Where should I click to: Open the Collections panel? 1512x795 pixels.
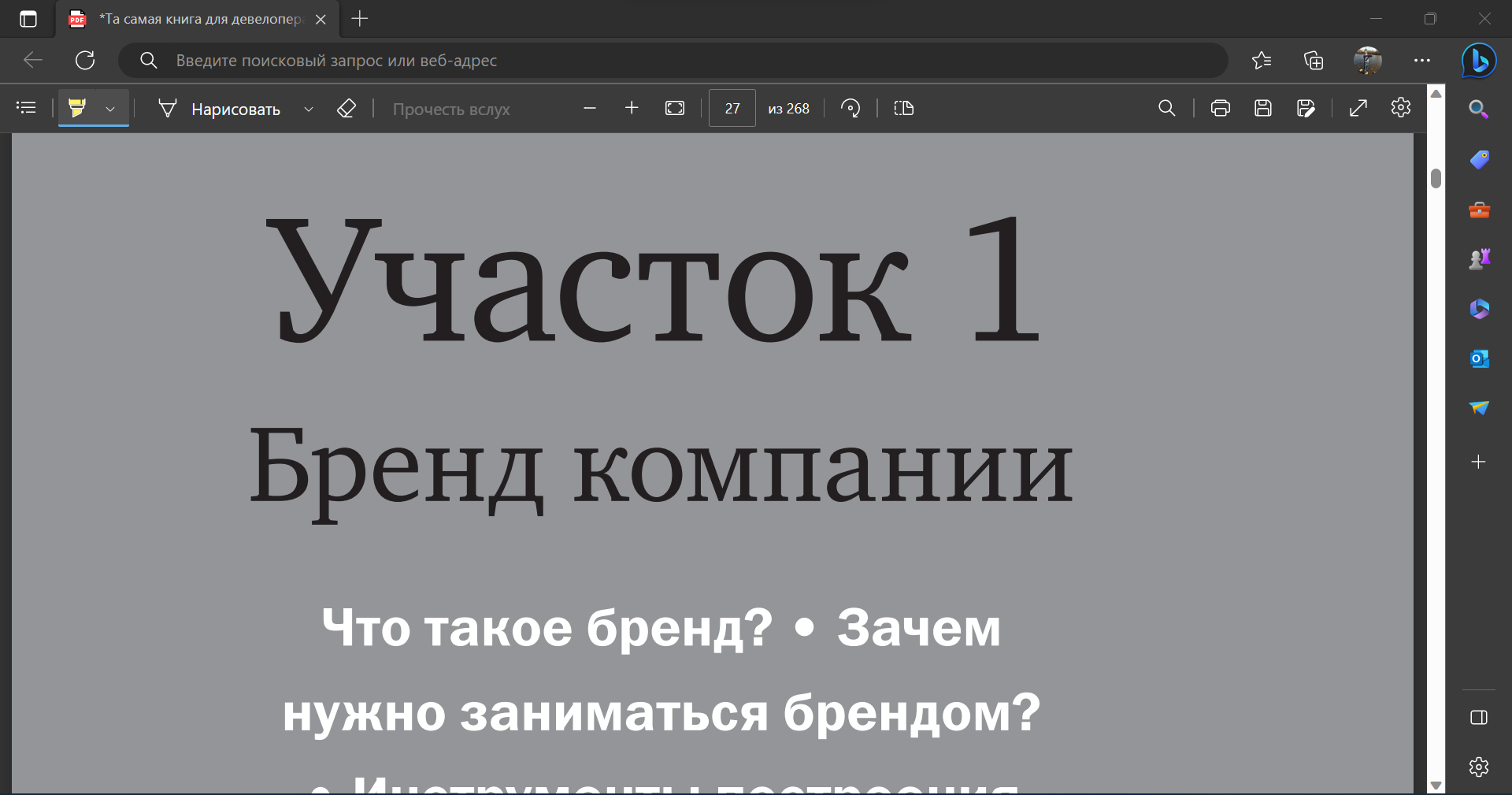pyautogui.click(x=1314, y=60)
